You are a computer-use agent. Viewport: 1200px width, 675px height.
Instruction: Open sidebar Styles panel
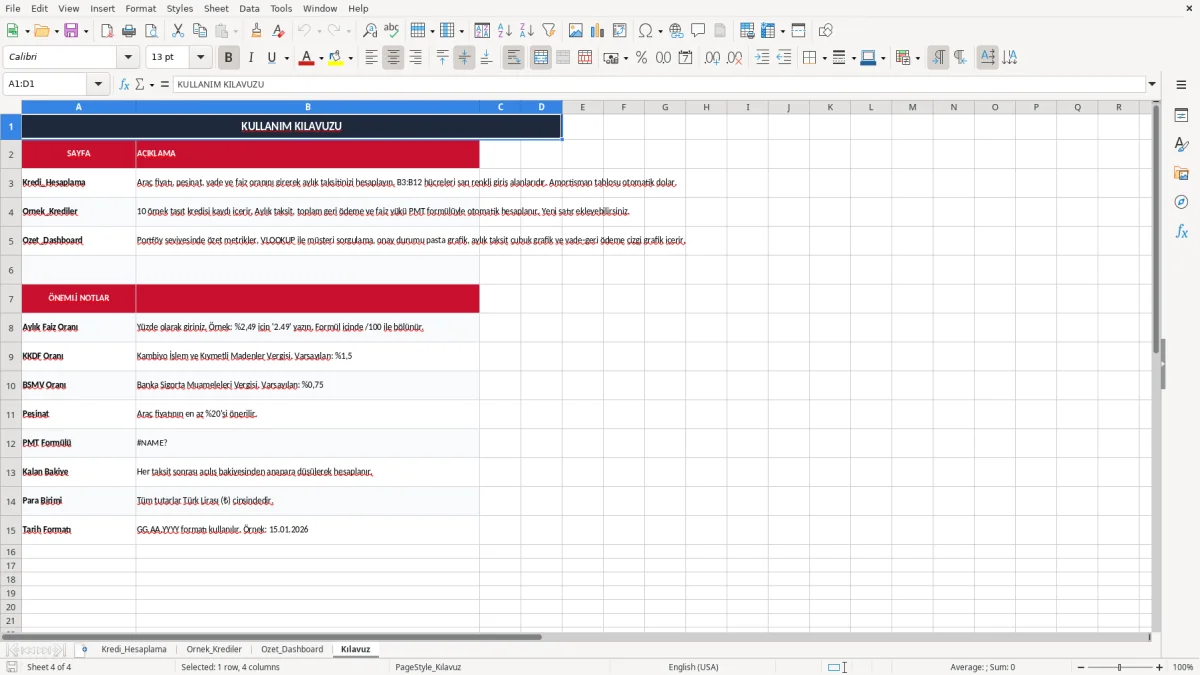point(1181,145)
